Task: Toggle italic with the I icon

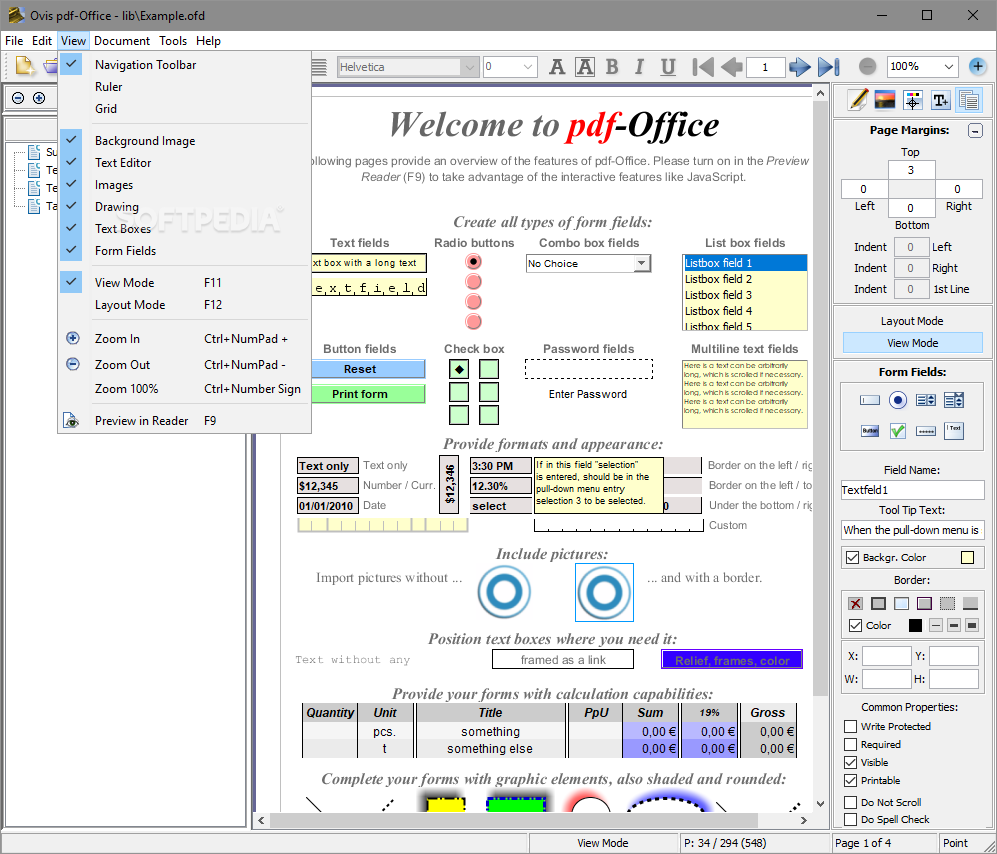Action: coord(640,66)
